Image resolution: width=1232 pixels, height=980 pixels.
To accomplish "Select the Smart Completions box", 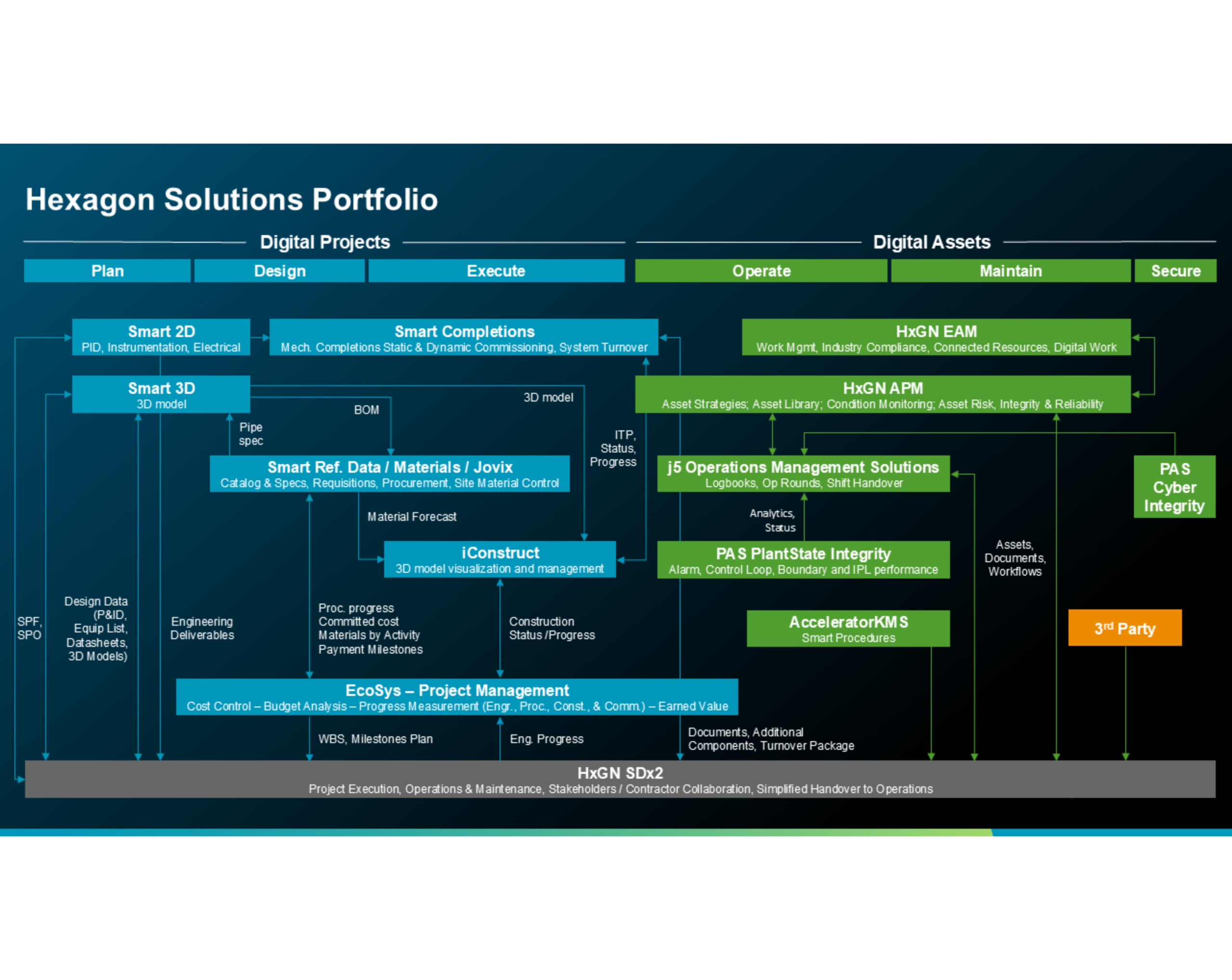I will [x=463, y=337].
